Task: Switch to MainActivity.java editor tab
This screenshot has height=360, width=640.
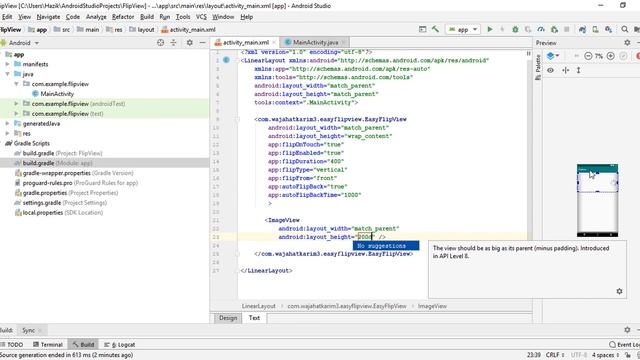Action: [x=315, y=42]
